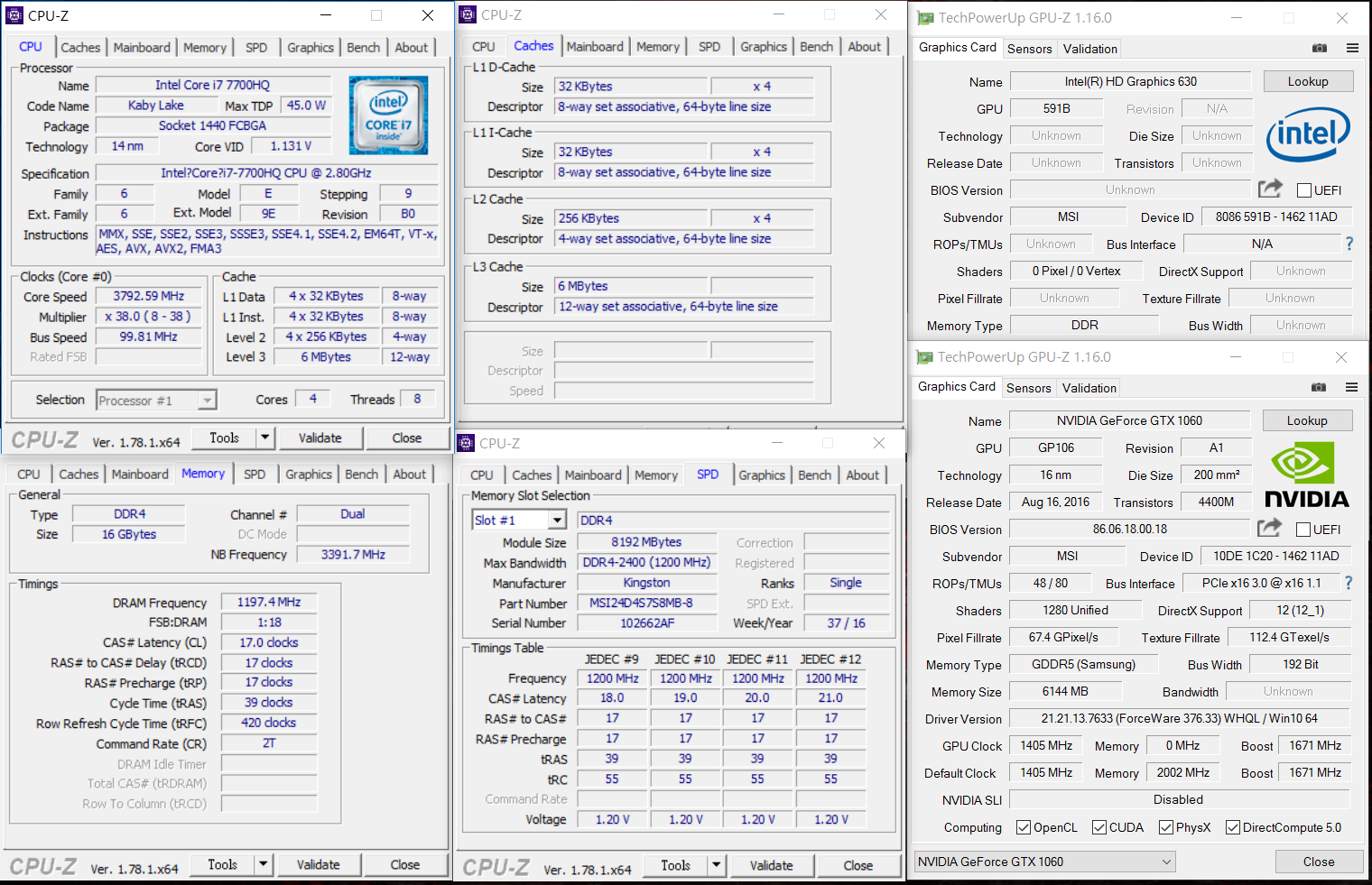Open About tab in the CPU-Z SPD window

click(863, 475)
